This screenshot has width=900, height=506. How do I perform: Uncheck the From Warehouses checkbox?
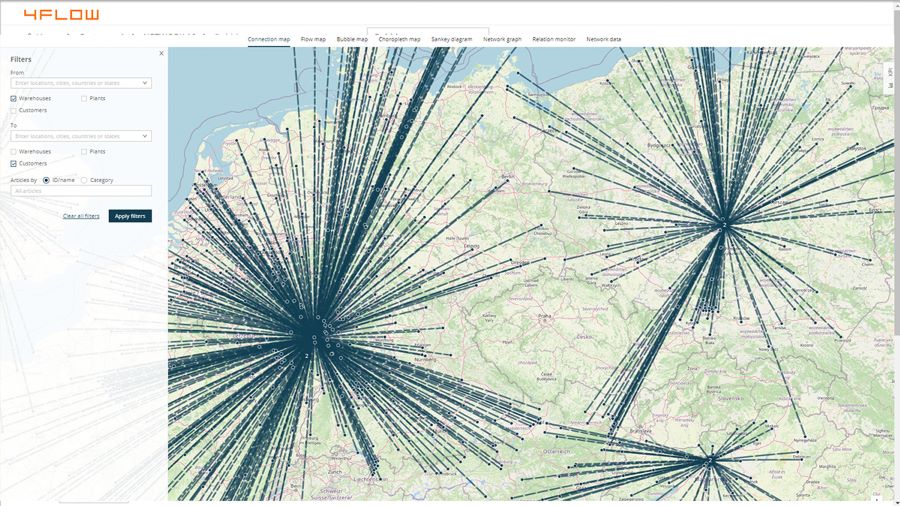tap(14, 98)
